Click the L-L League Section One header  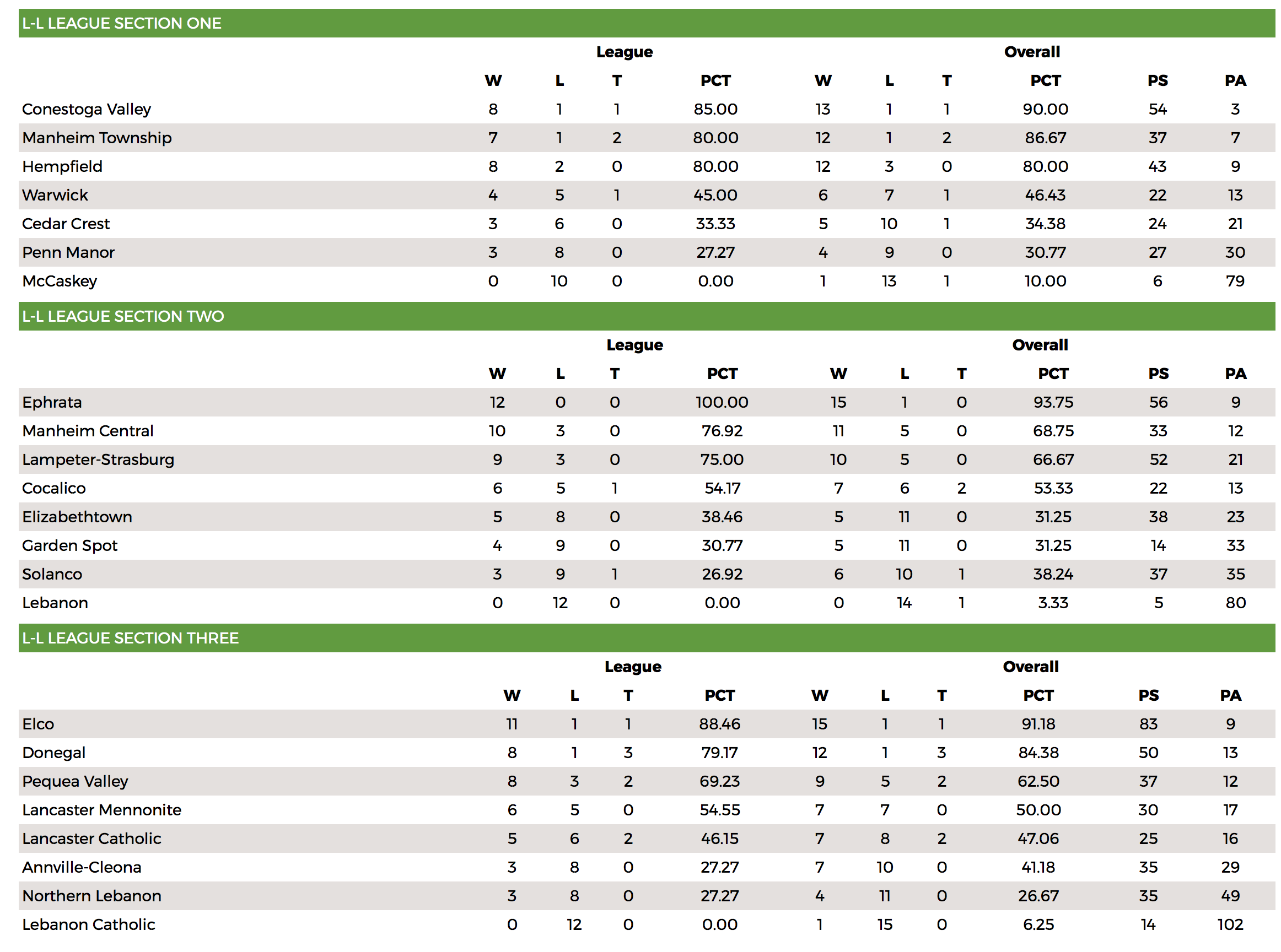tap(646, 23)
